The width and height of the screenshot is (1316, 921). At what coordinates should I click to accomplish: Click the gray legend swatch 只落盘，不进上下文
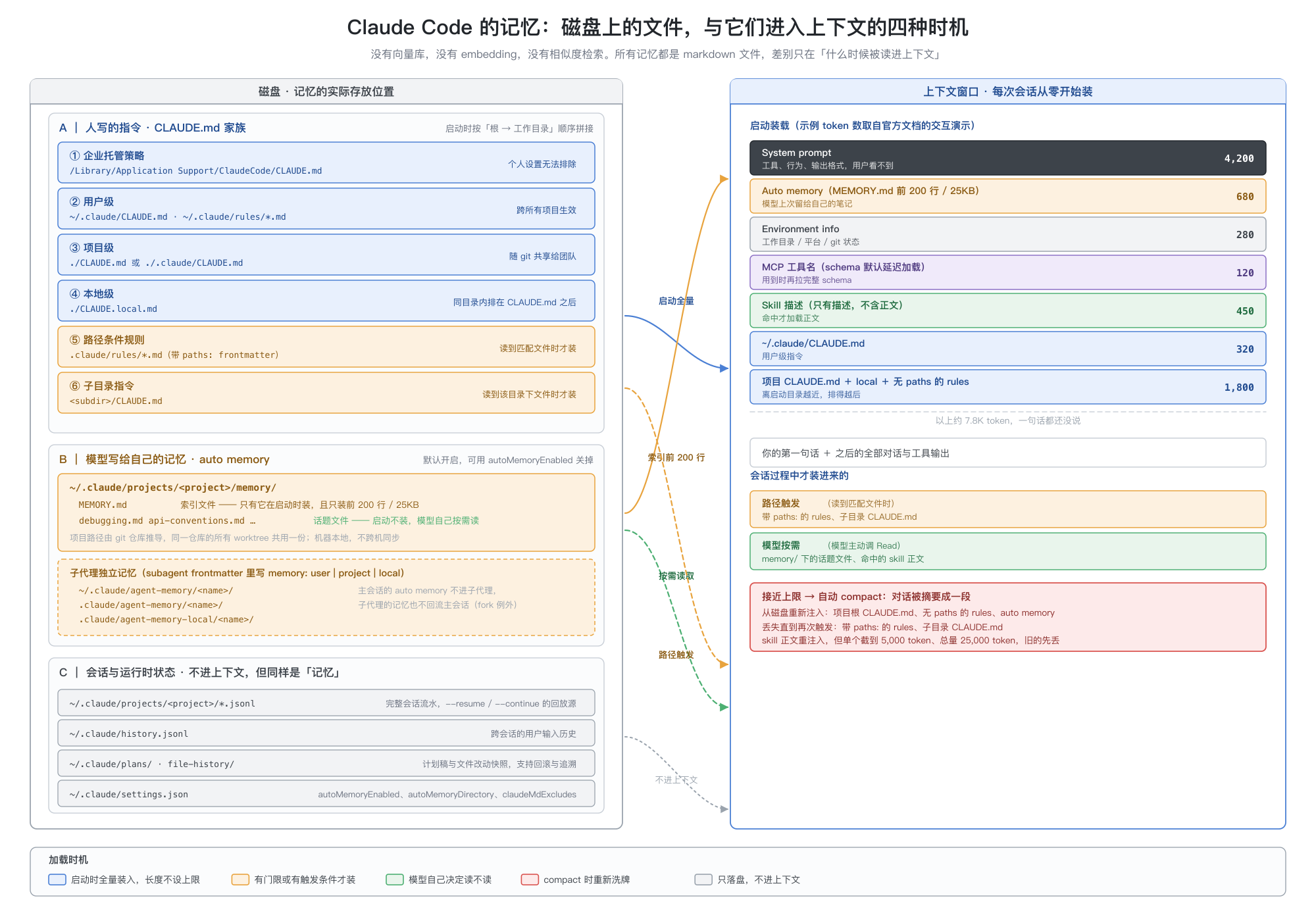point(703,880)
